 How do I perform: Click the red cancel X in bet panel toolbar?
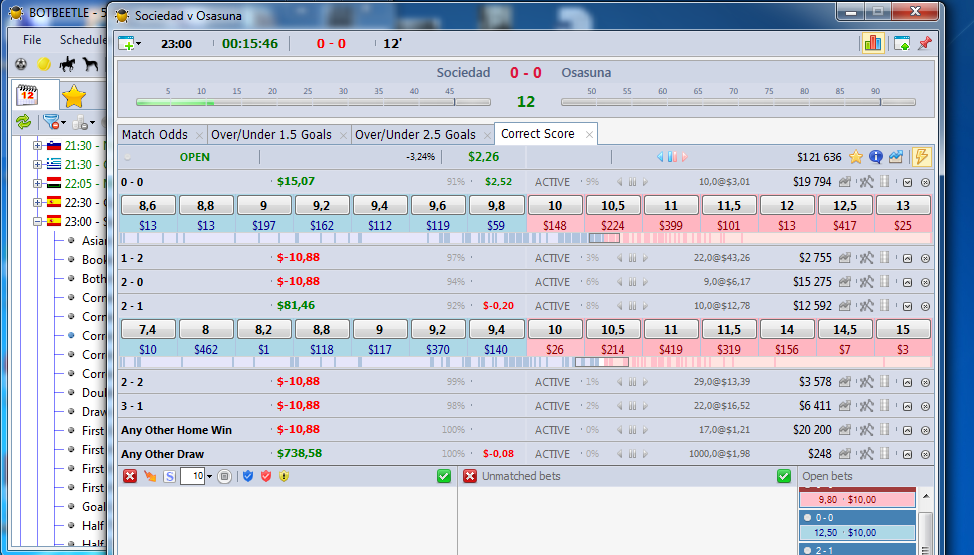tap(130, 477)
